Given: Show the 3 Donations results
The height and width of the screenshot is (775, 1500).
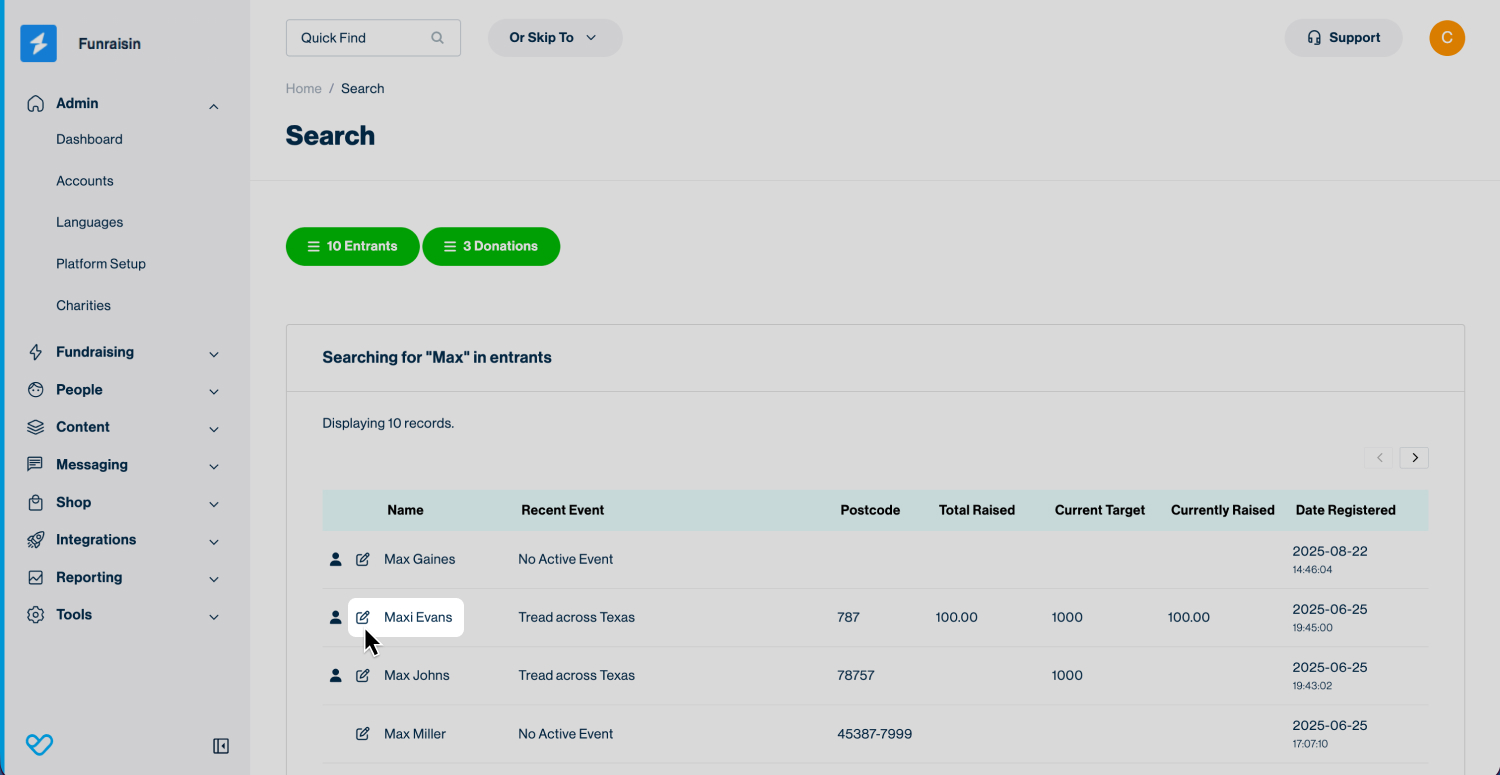Looking at the screenshot, I should point(491,247).
